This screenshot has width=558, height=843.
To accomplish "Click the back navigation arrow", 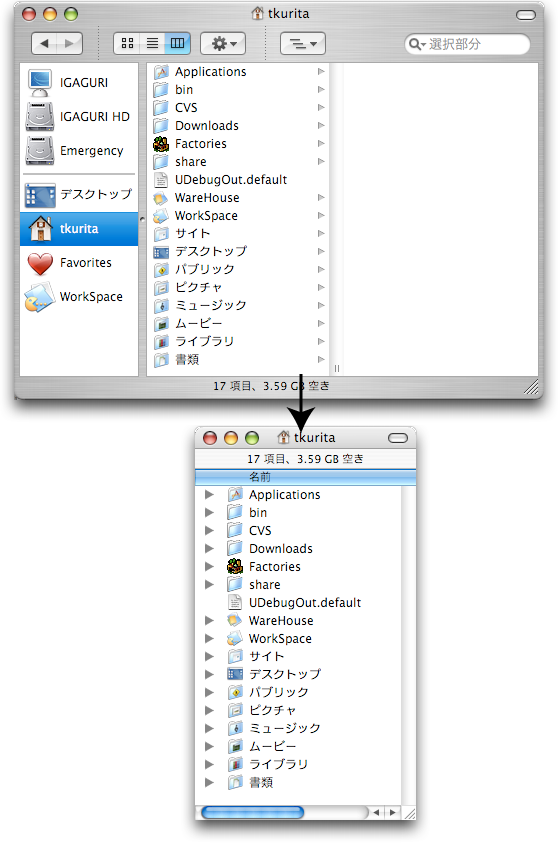I will click(x=45, y=43).
